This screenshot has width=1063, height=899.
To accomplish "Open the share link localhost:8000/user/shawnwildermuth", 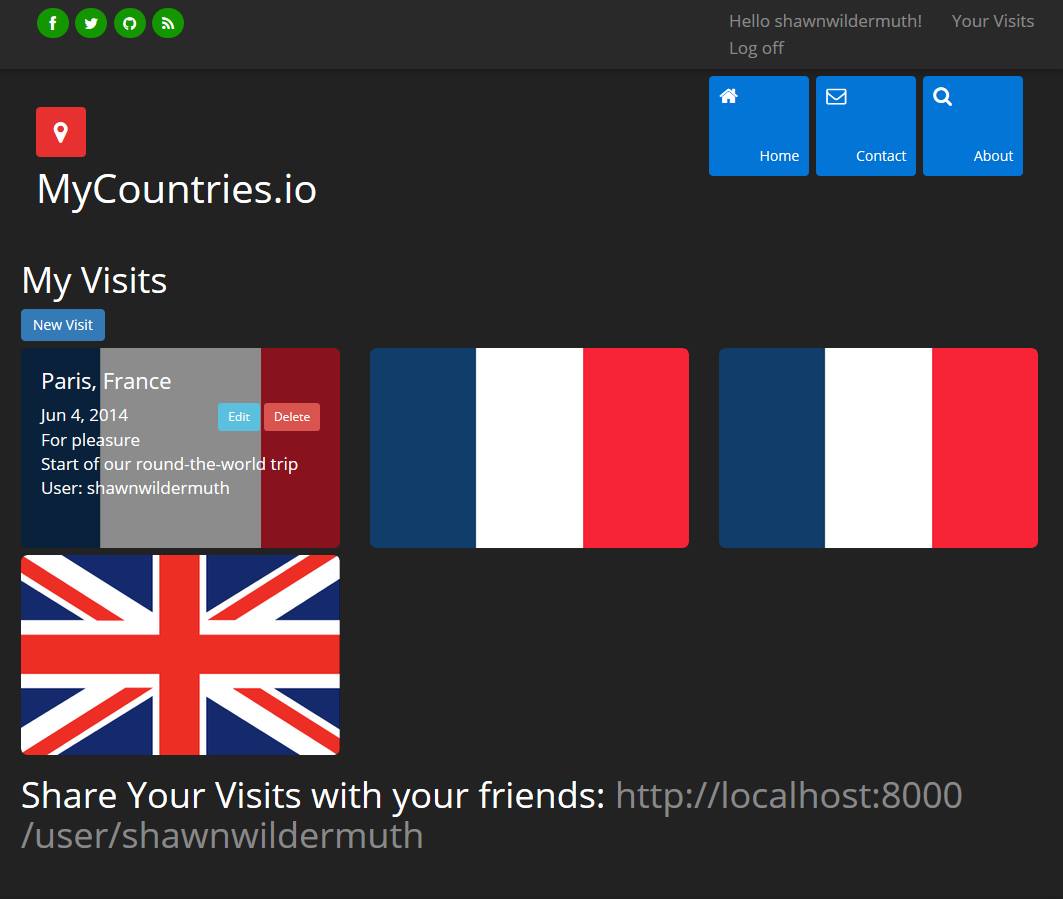I will click(492, 815).
